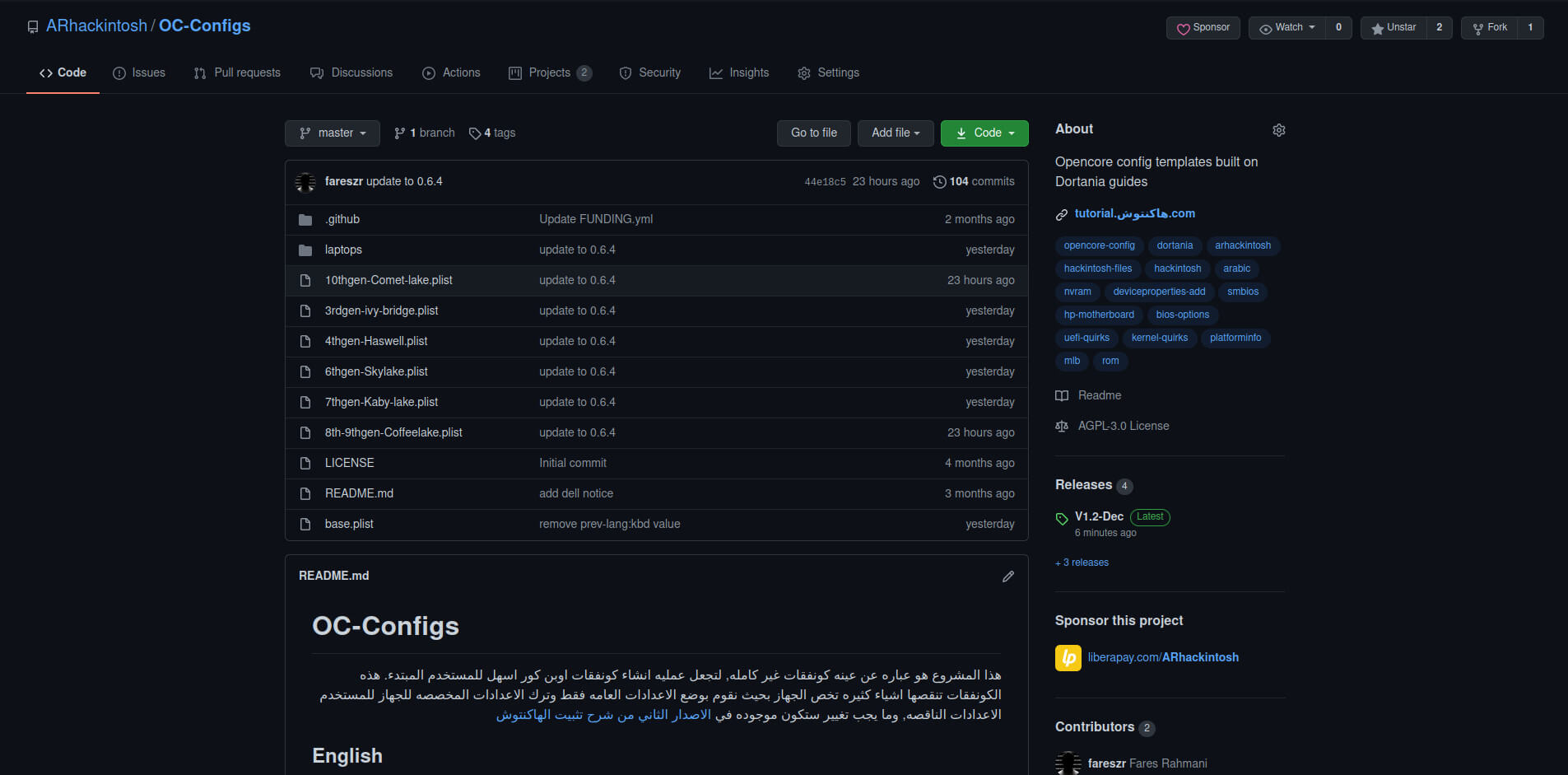The height and width of the screenshot is (775, 1568).
Task: Click the Liberapay sponsor logo icon
Action: (1068, 657)
